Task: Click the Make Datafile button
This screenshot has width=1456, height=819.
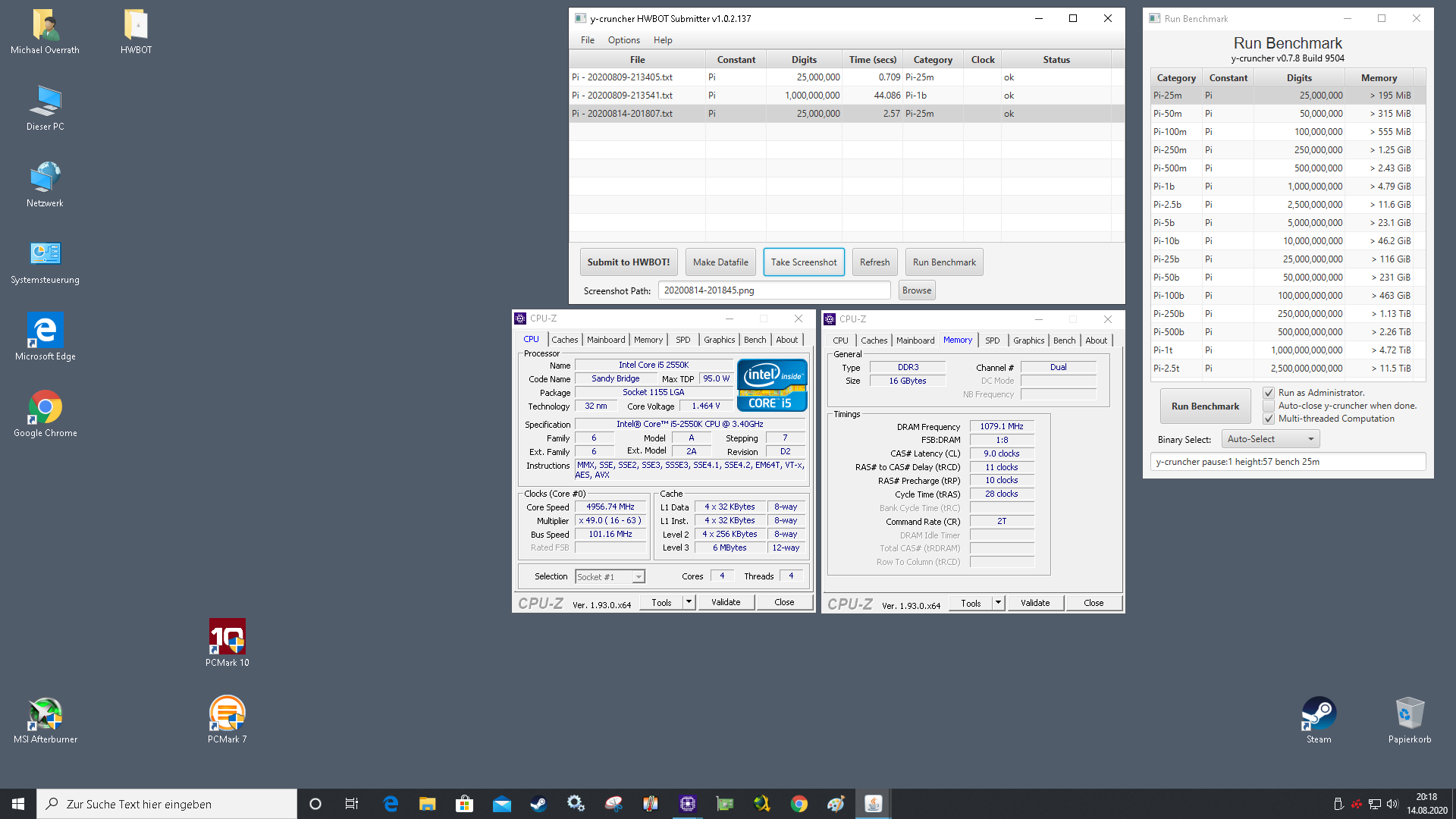Action: coord(720,262)
